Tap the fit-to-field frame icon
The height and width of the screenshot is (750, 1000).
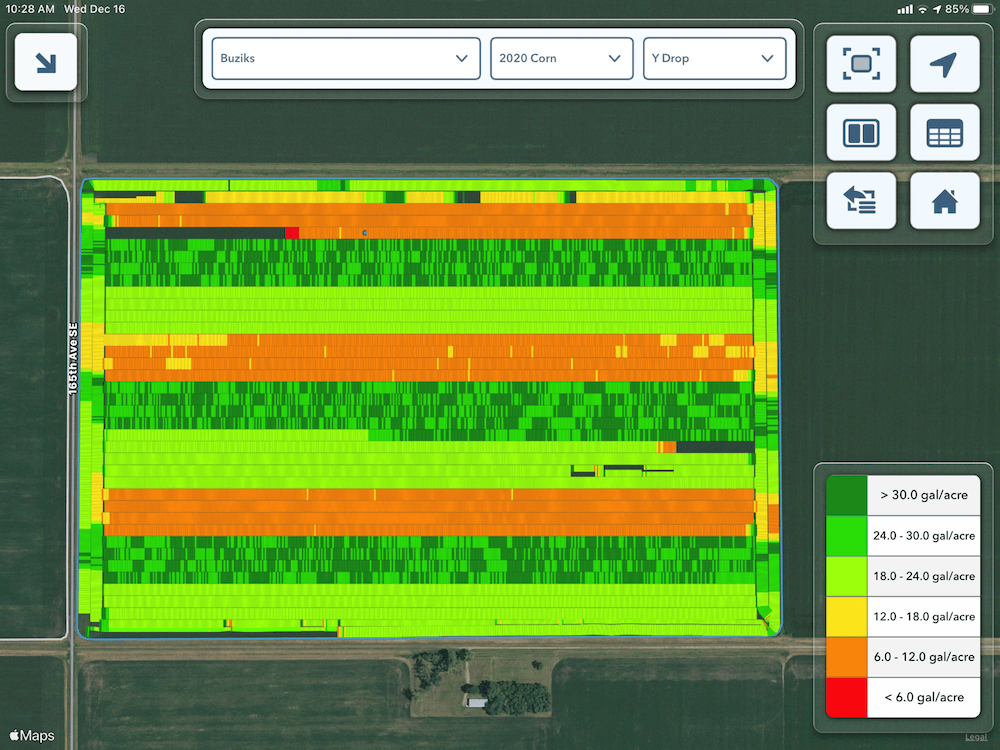pyautogui.click(x=860, y=65)
